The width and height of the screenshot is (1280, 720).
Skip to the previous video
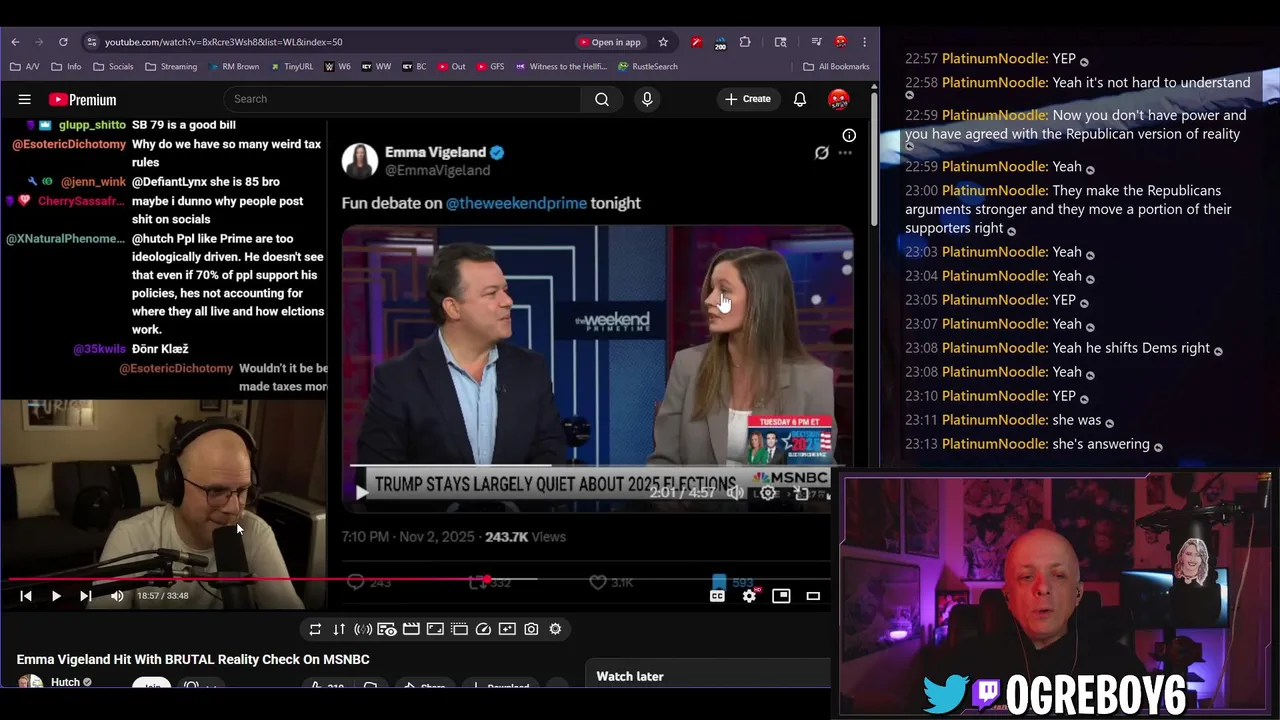coord(26,596)
